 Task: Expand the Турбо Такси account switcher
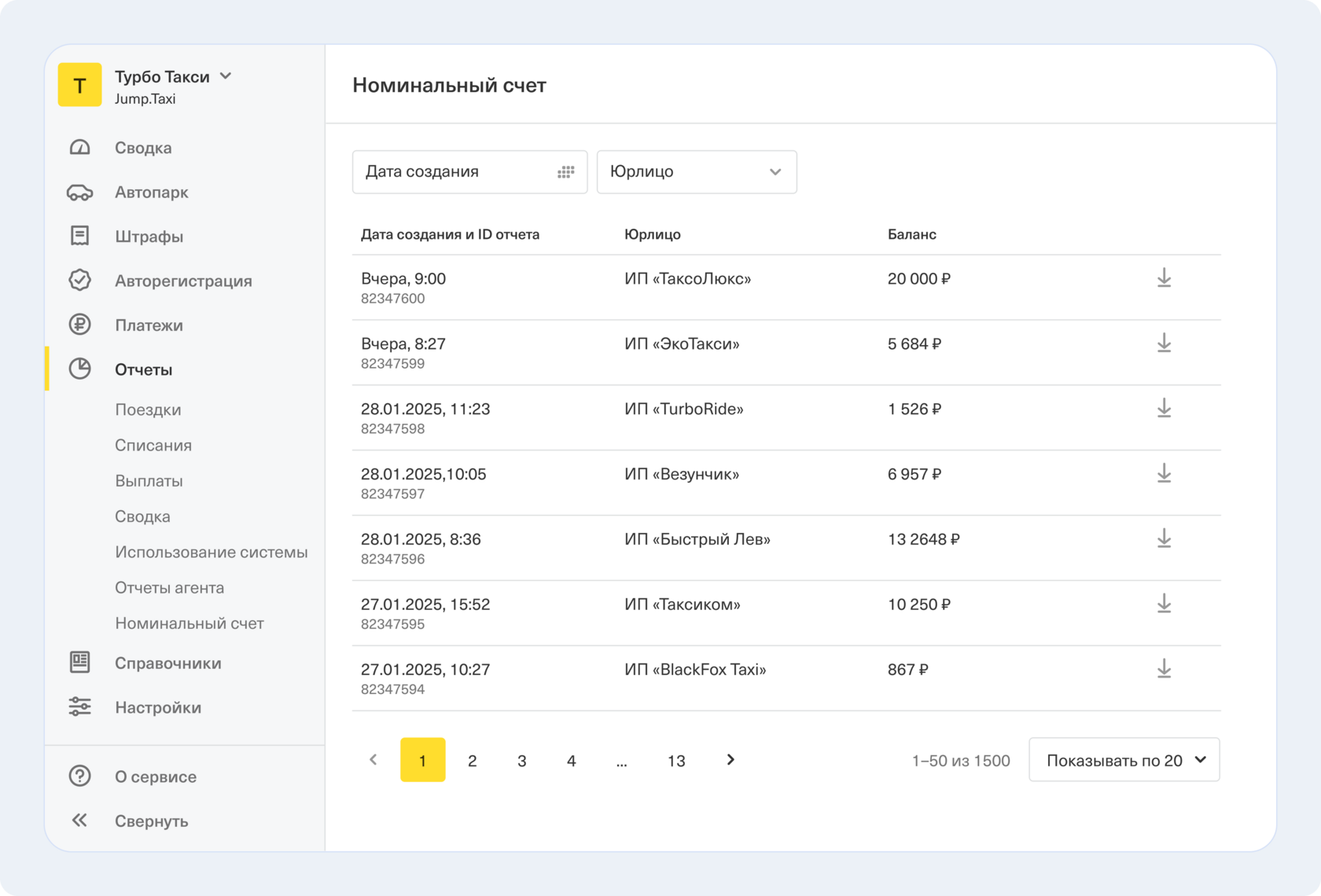pyautogui.click(x=226, y=76)
